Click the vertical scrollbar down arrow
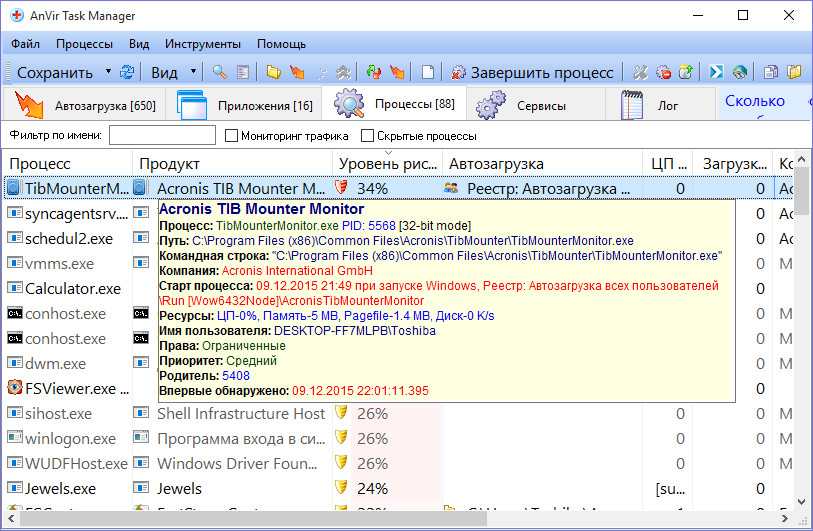The height and width of the screenshot is (531, 813). pos(801,501)
